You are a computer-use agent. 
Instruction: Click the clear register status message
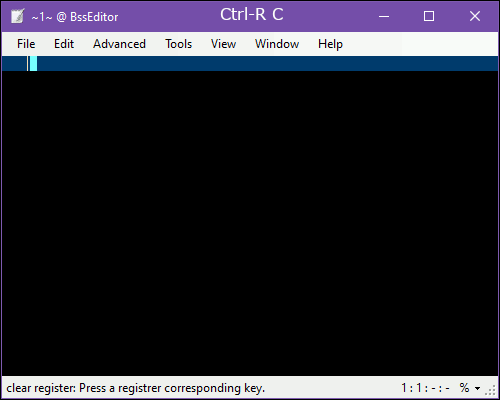[136, 388]
